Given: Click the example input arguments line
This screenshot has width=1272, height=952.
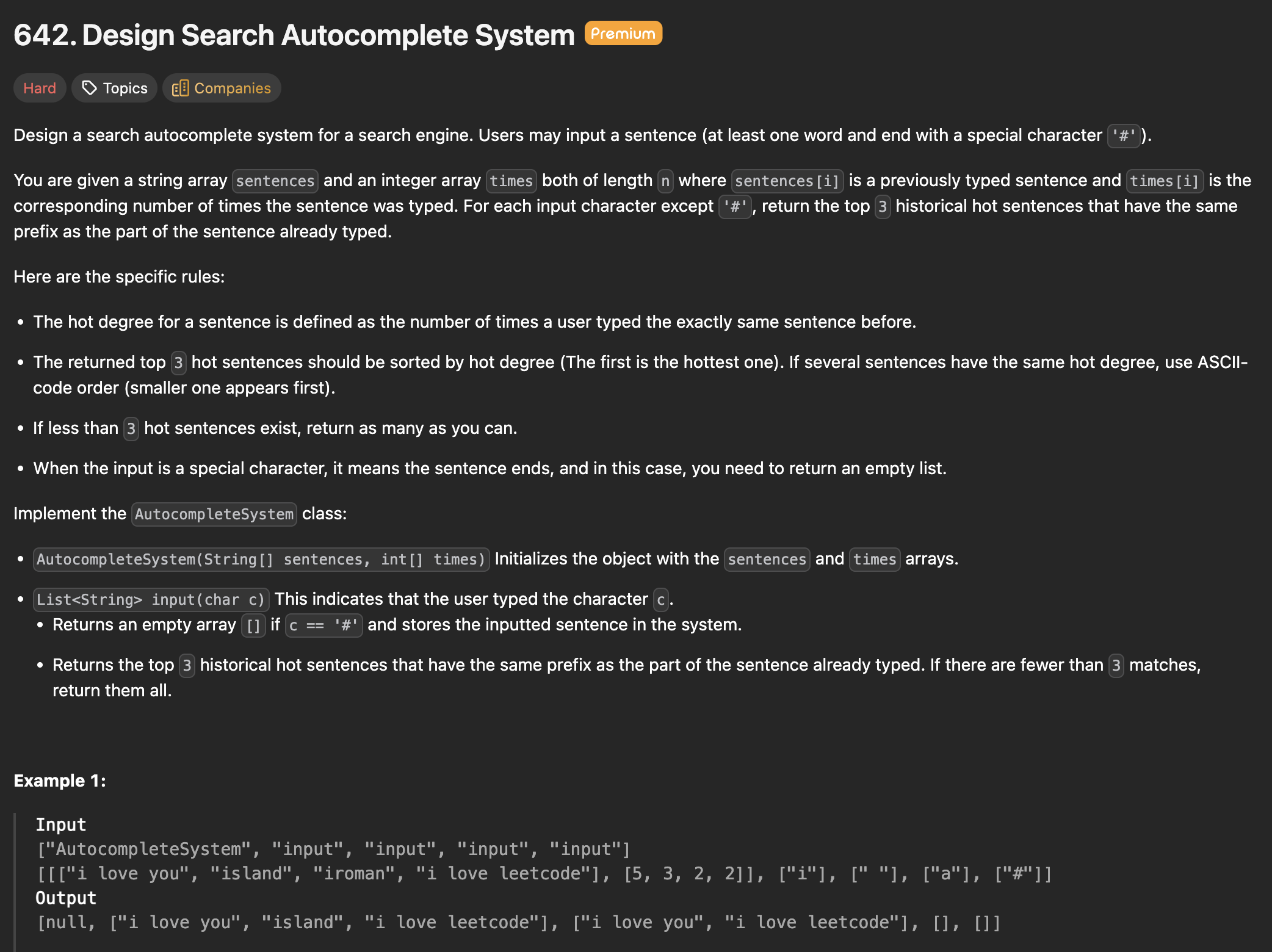Looking at the screenshot, I should tap(544, 873).
